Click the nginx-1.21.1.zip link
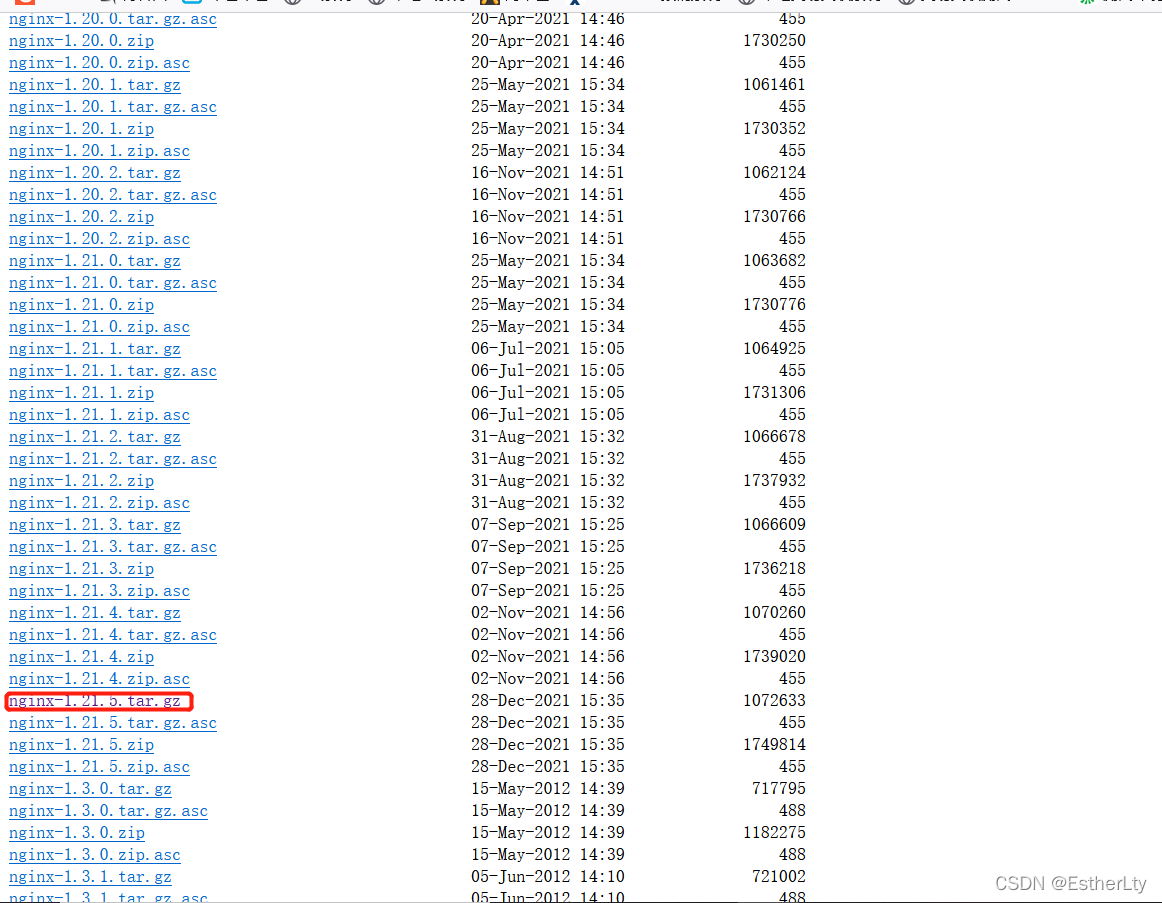Image resolution: width=1162 pixels, height=903 pixels. 82,393
